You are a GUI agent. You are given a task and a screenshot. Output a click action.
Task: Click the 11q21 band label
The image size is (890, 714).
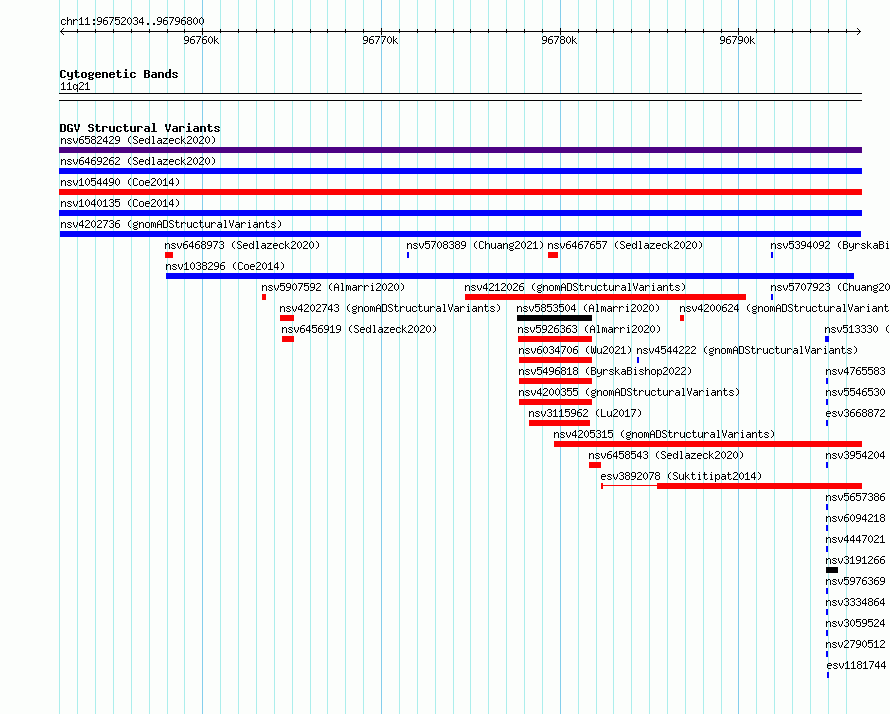(x=75, y=86)
